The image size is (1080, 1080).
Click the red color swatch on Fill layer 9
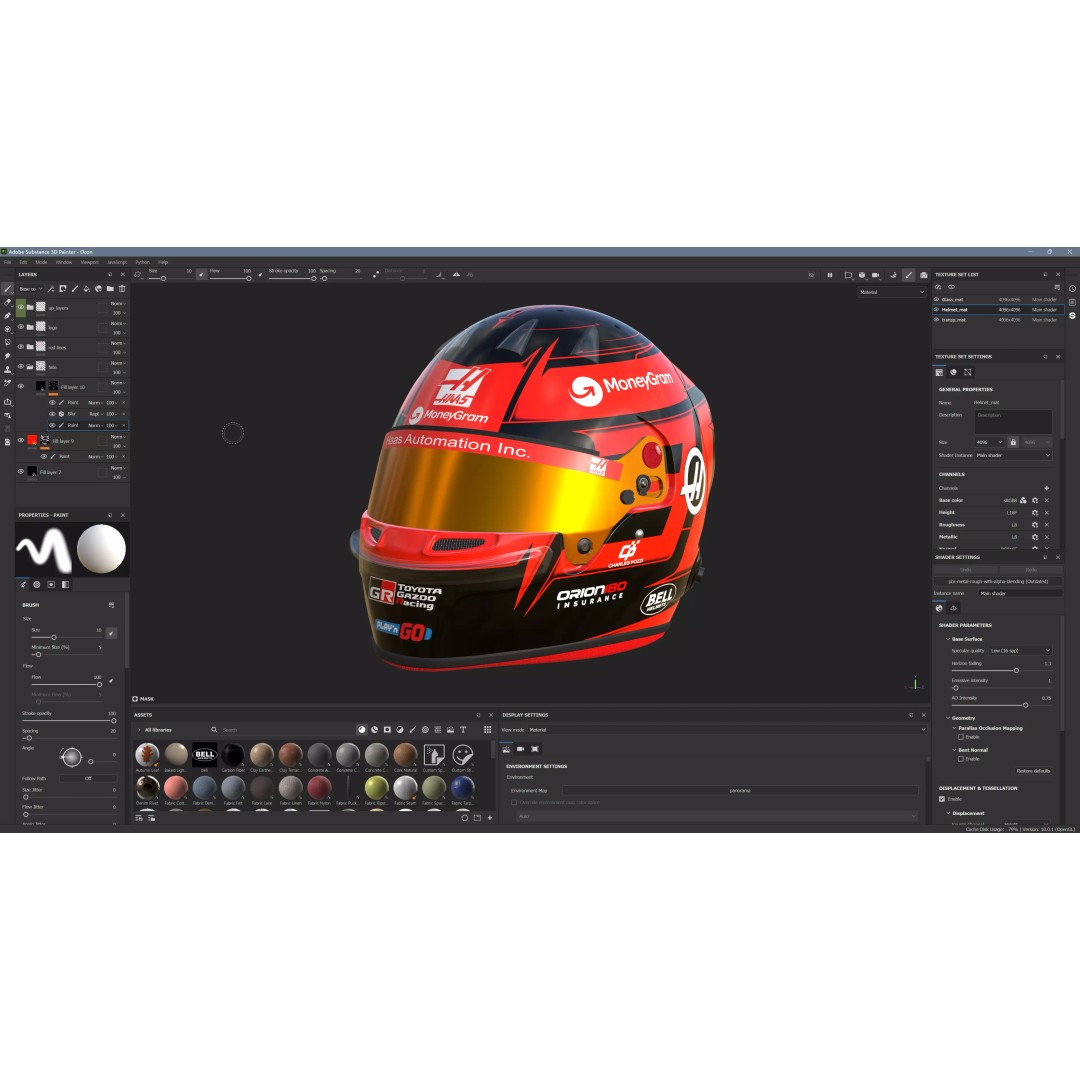(x=32, y=440)
